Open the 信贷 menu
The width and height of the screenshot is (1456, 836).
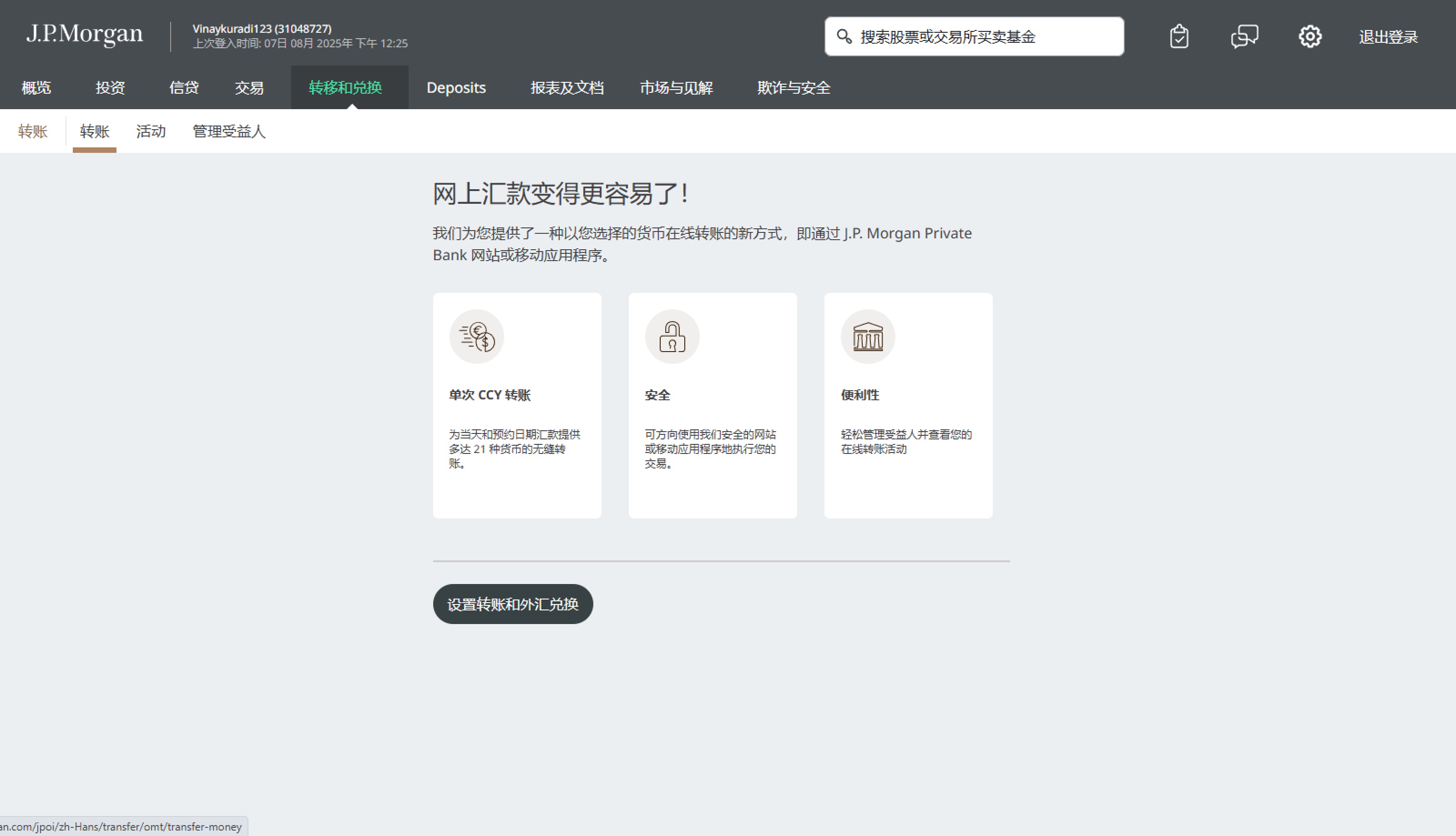pyautogui.click(x=184, y=88)
